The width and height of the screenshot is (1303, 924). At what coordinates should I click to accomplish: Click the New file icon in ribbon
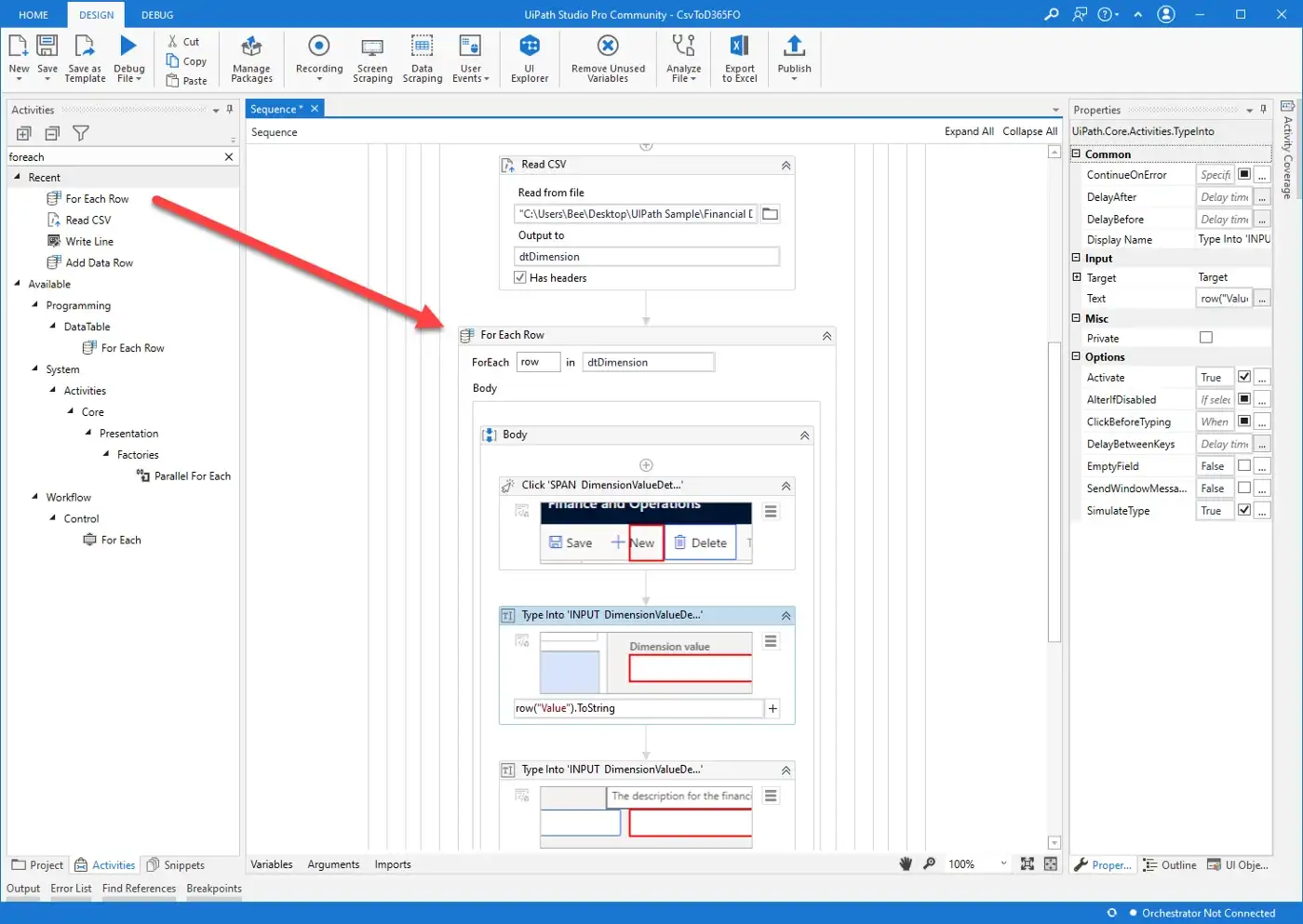19,46
